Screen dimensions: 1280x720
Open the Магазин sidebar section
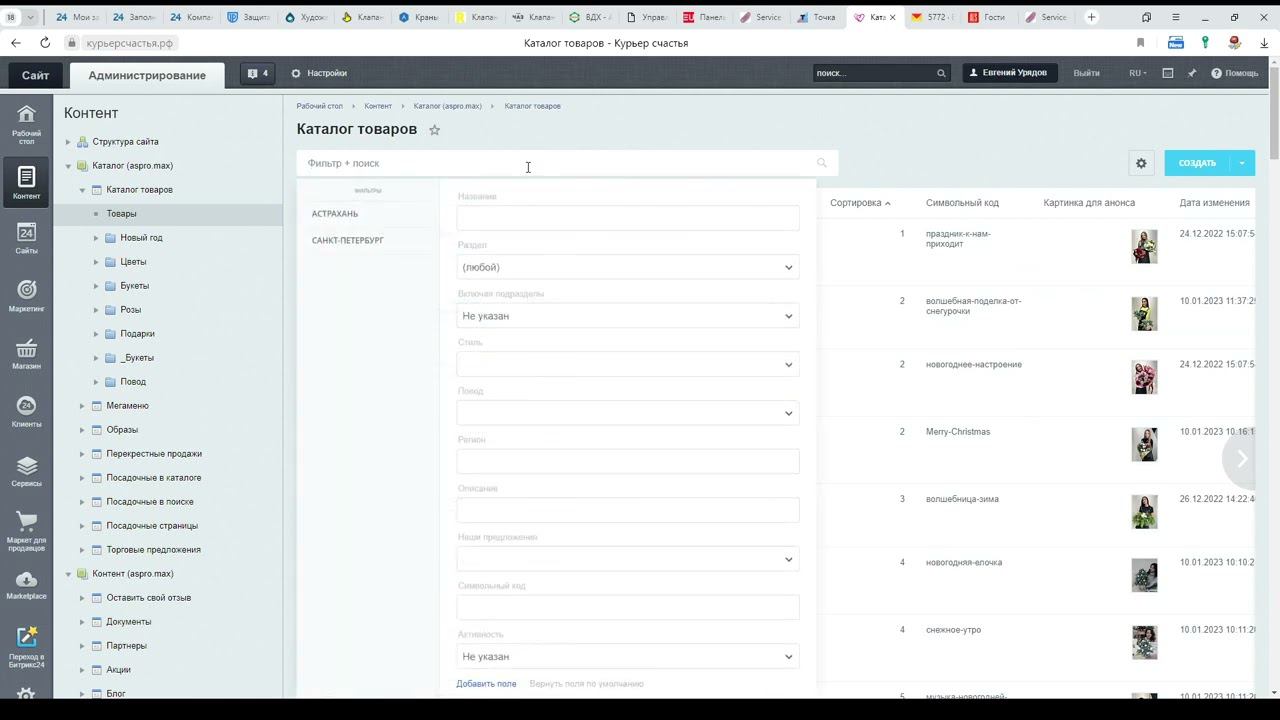tap(26, 354)
